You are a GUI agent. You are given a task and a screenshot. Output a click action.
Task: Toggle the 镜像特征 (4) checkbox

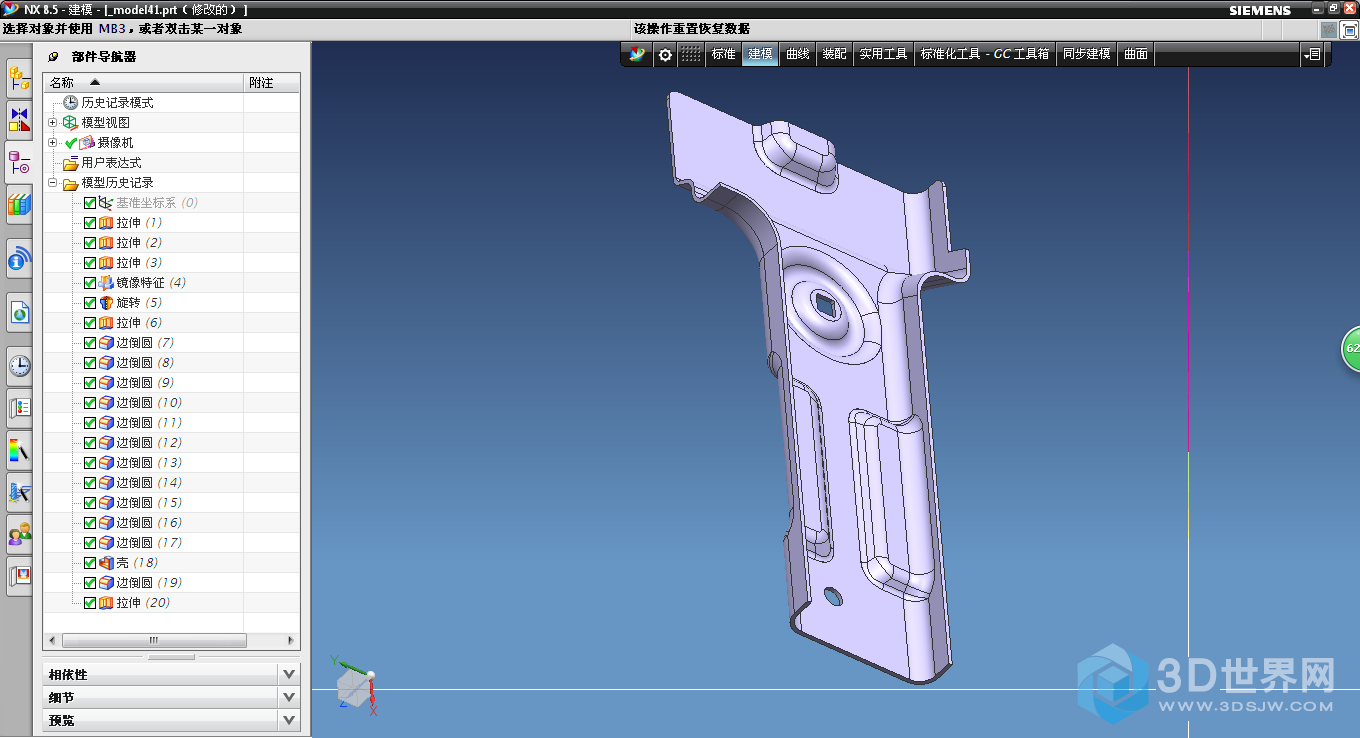[90, 283]
